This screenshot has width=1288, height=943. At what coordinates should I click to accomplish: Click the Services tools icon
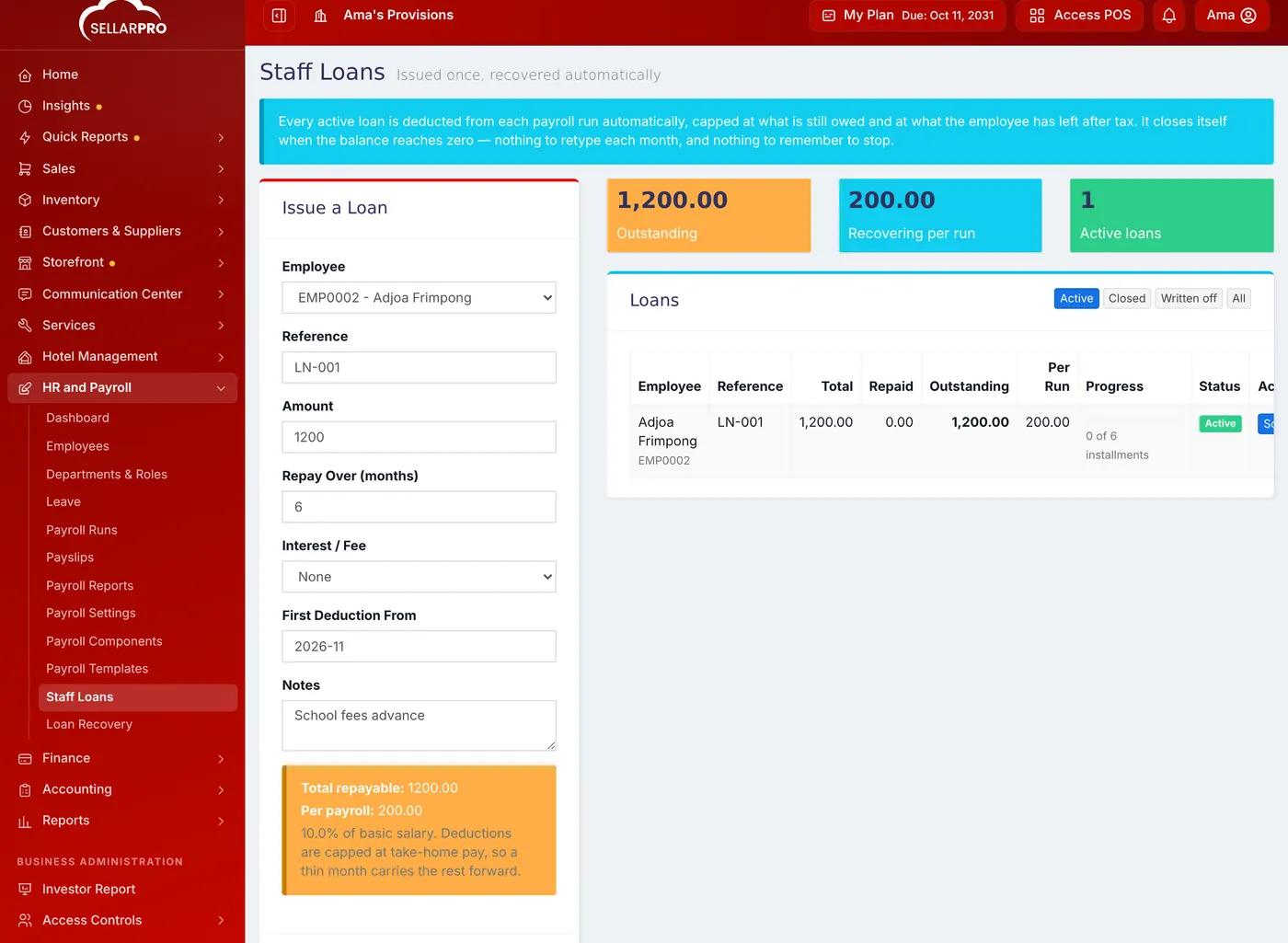(25, 326)
